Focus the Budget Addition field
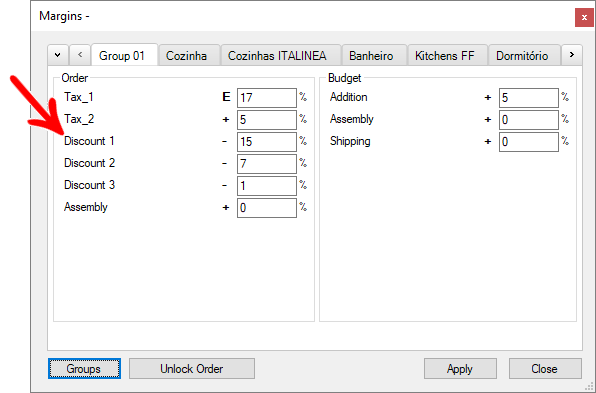The width and height of the screenshot is (596, 393). [529, 98]
